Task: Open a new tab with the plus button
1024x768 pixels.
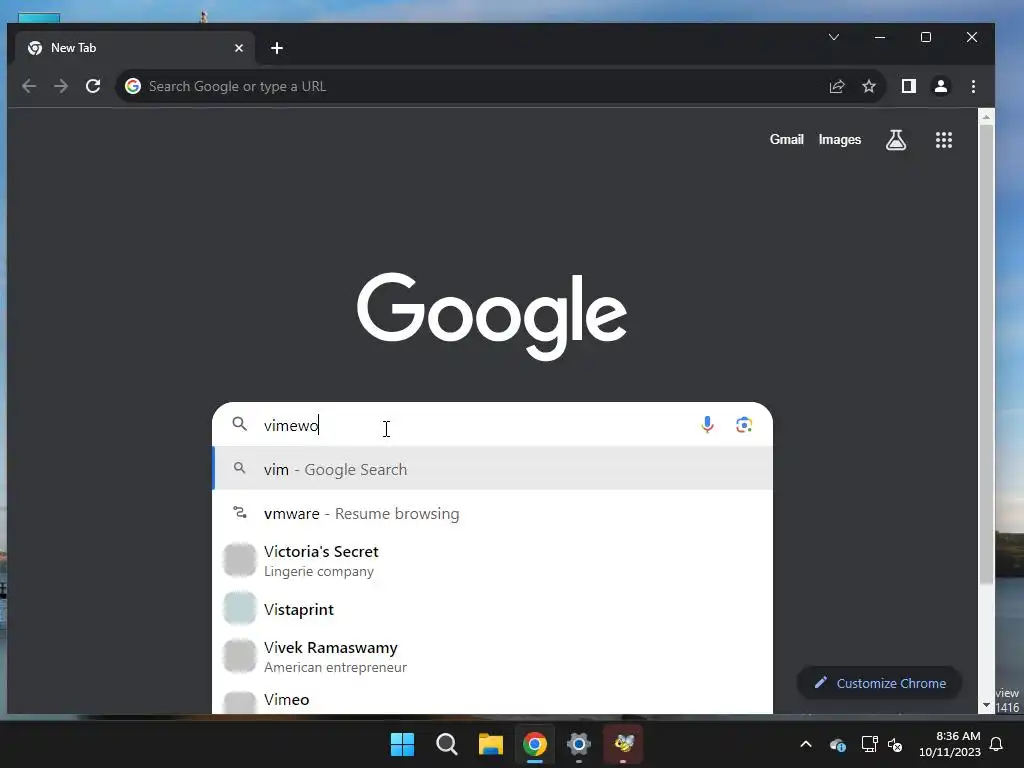Action: pos(277,48)
